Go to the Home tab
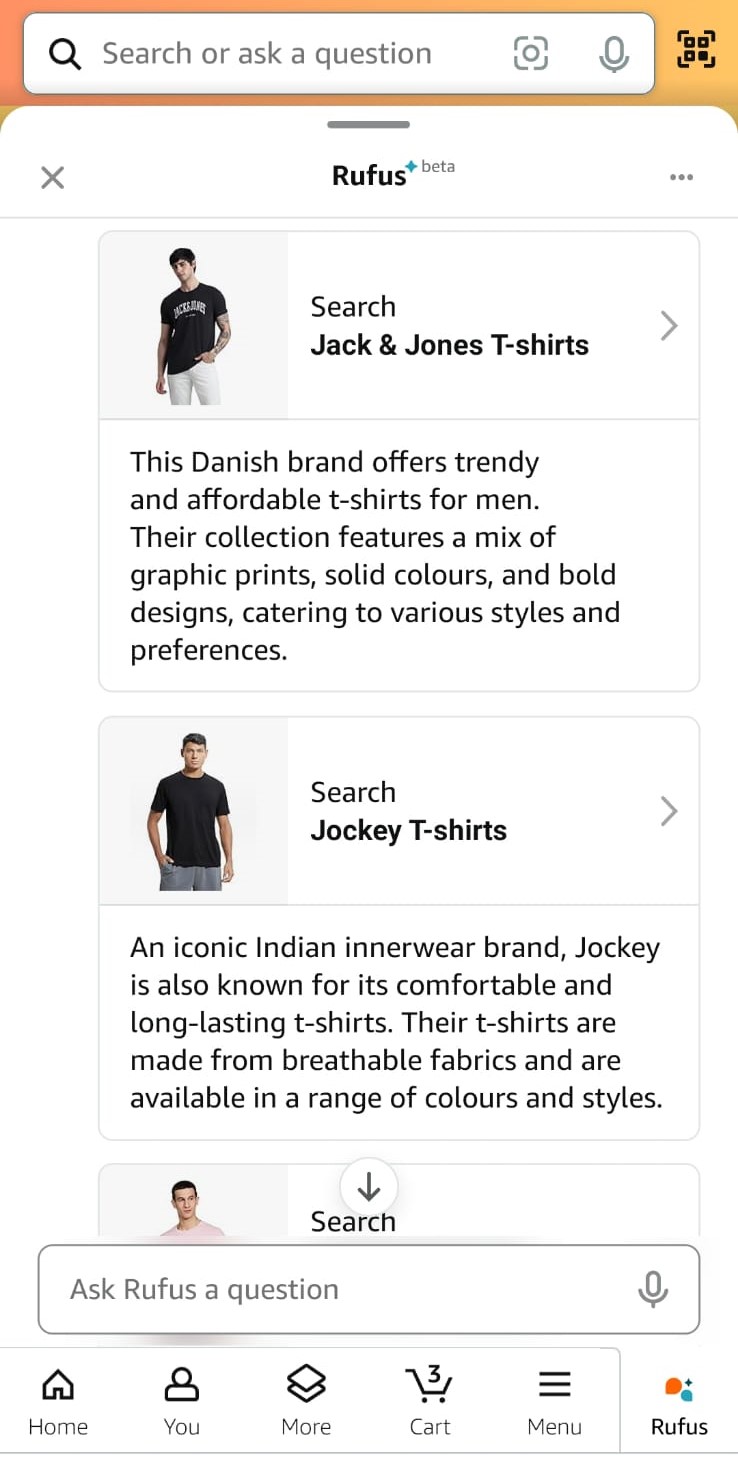Image resolution: width=738 pixels, height=1471 pixels. [58, 1400]
